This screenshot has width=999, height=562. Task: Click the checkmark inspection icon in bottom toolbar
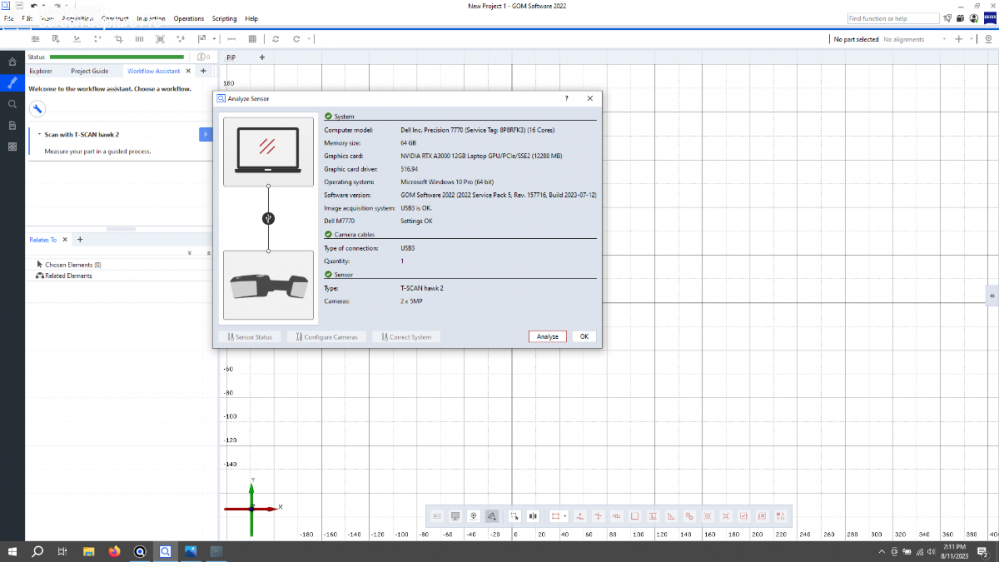click(x=744, y=516)
